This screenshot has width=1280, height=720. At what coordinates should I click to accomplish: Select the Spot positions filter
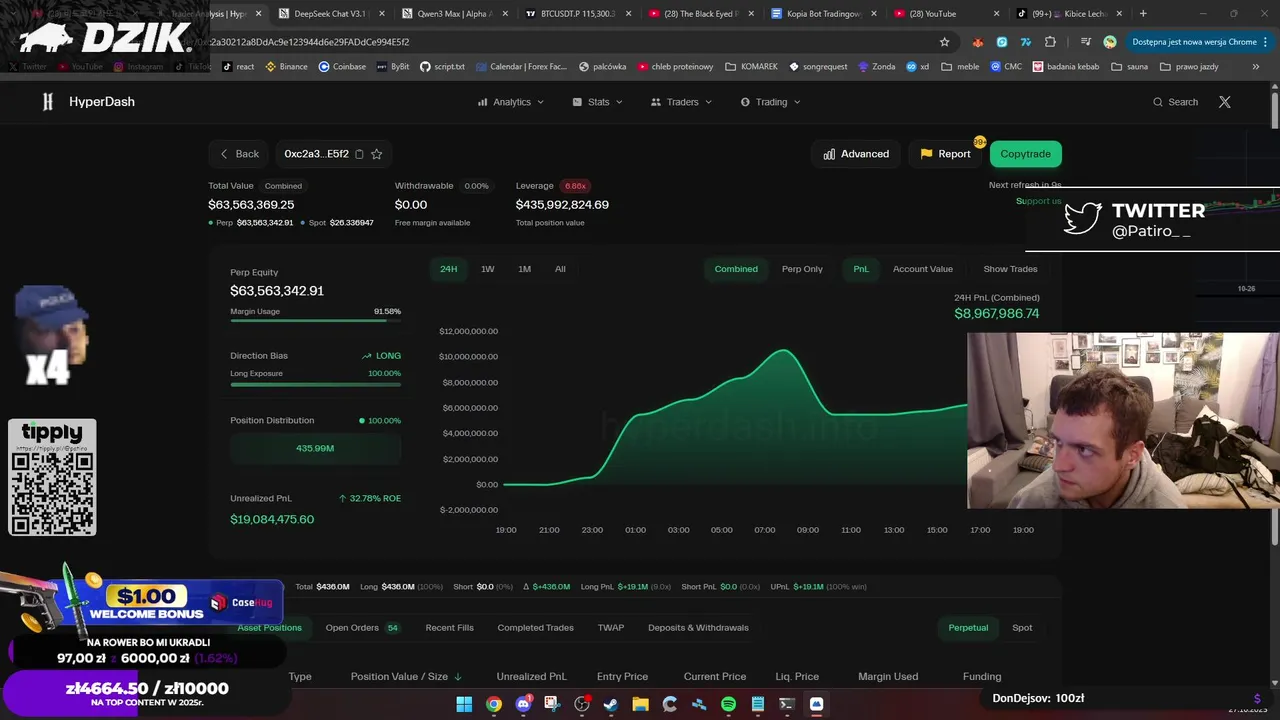1022,628
